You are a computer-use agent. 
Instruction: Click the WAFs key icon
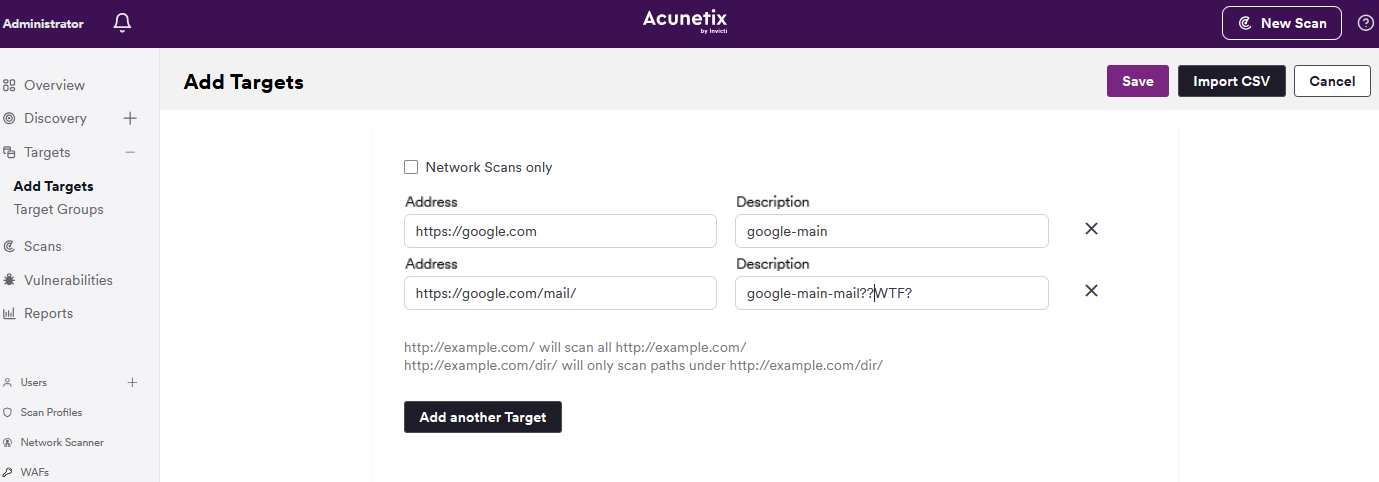8,472
